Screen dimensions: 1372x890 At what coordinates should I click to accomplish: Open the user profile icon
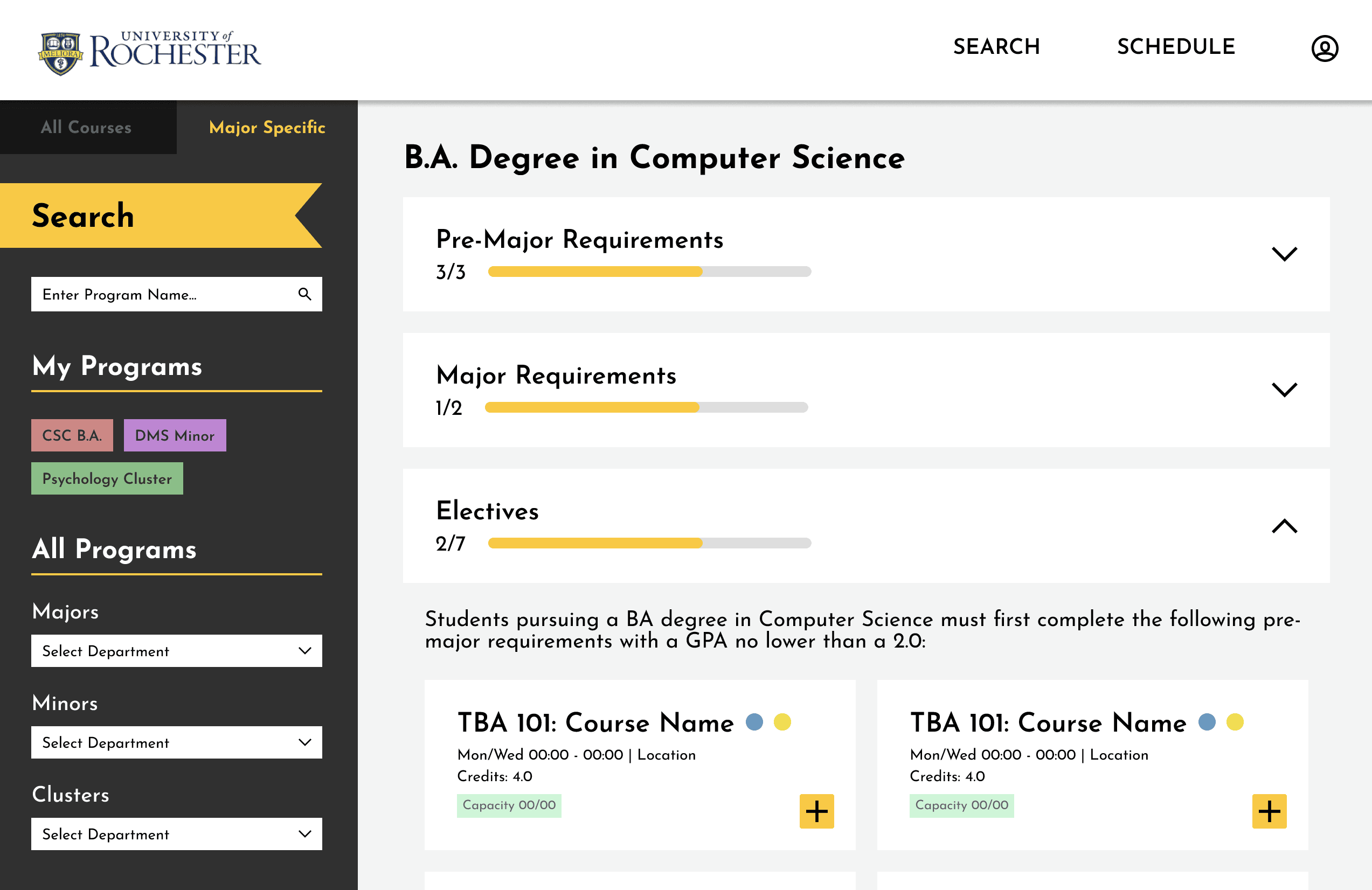pos(1324,48)
